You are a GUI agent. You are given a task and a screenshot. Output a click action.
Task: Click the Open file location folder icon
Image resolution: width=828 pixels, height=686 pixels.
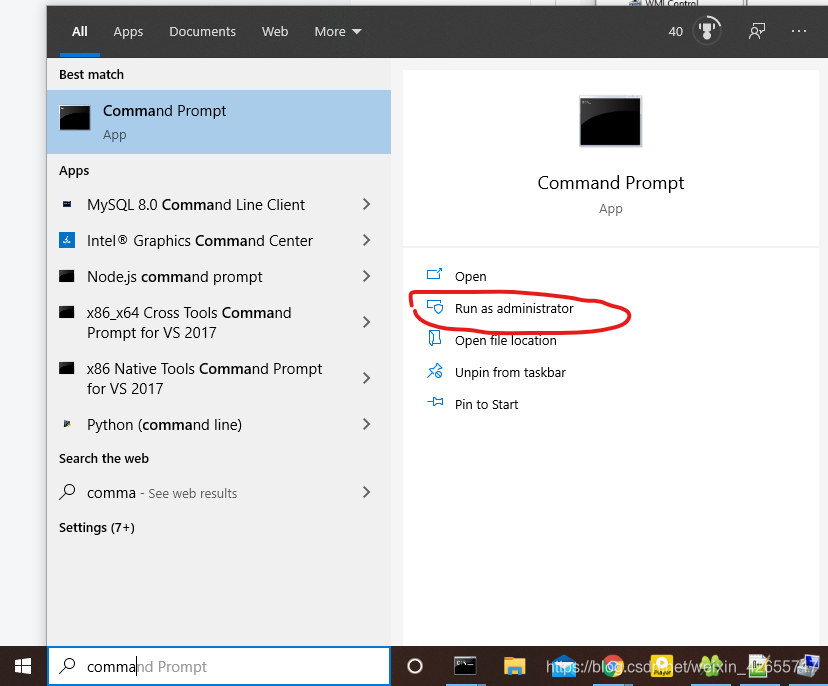(435, 339)
